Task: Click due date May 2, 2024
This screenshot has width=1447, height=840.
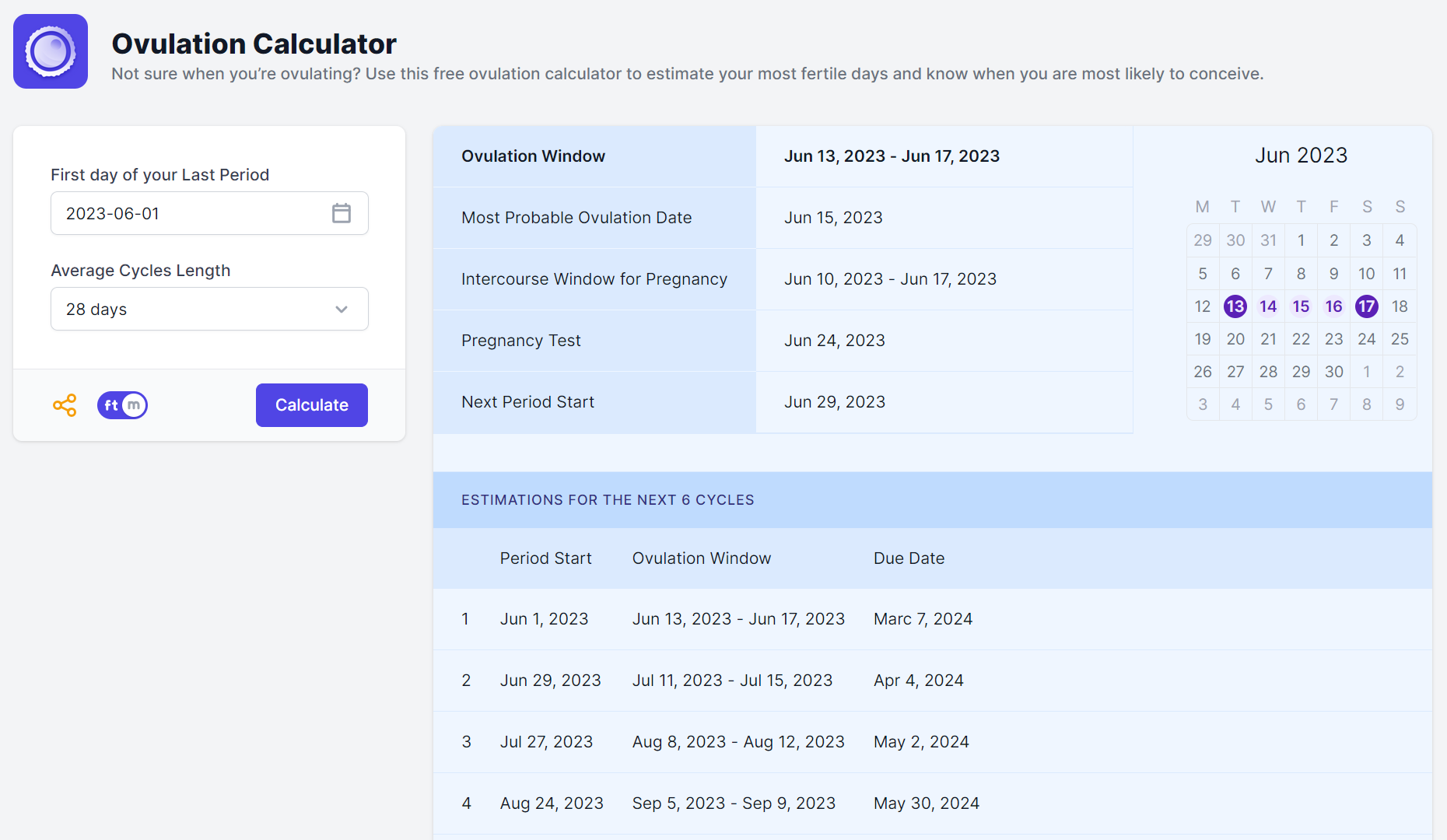Action: [921, 742]
